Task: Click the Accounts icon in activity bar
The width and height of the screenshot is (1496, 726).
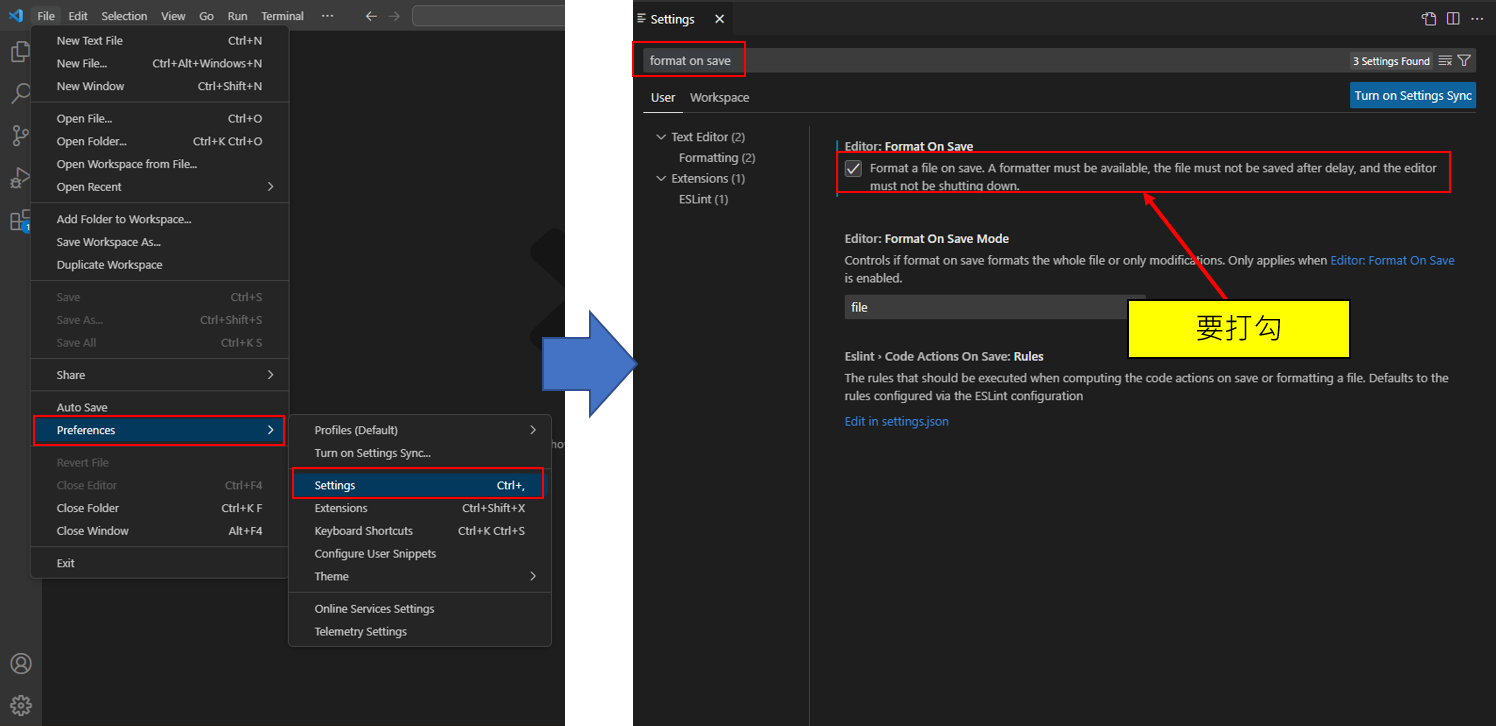Action: coord(20,664)
